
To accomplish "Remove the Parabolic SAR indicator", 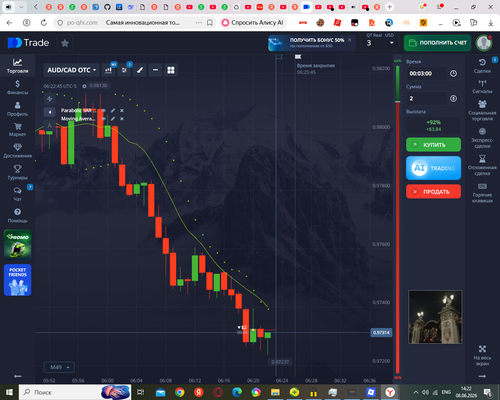I will (x=122, y=110).
